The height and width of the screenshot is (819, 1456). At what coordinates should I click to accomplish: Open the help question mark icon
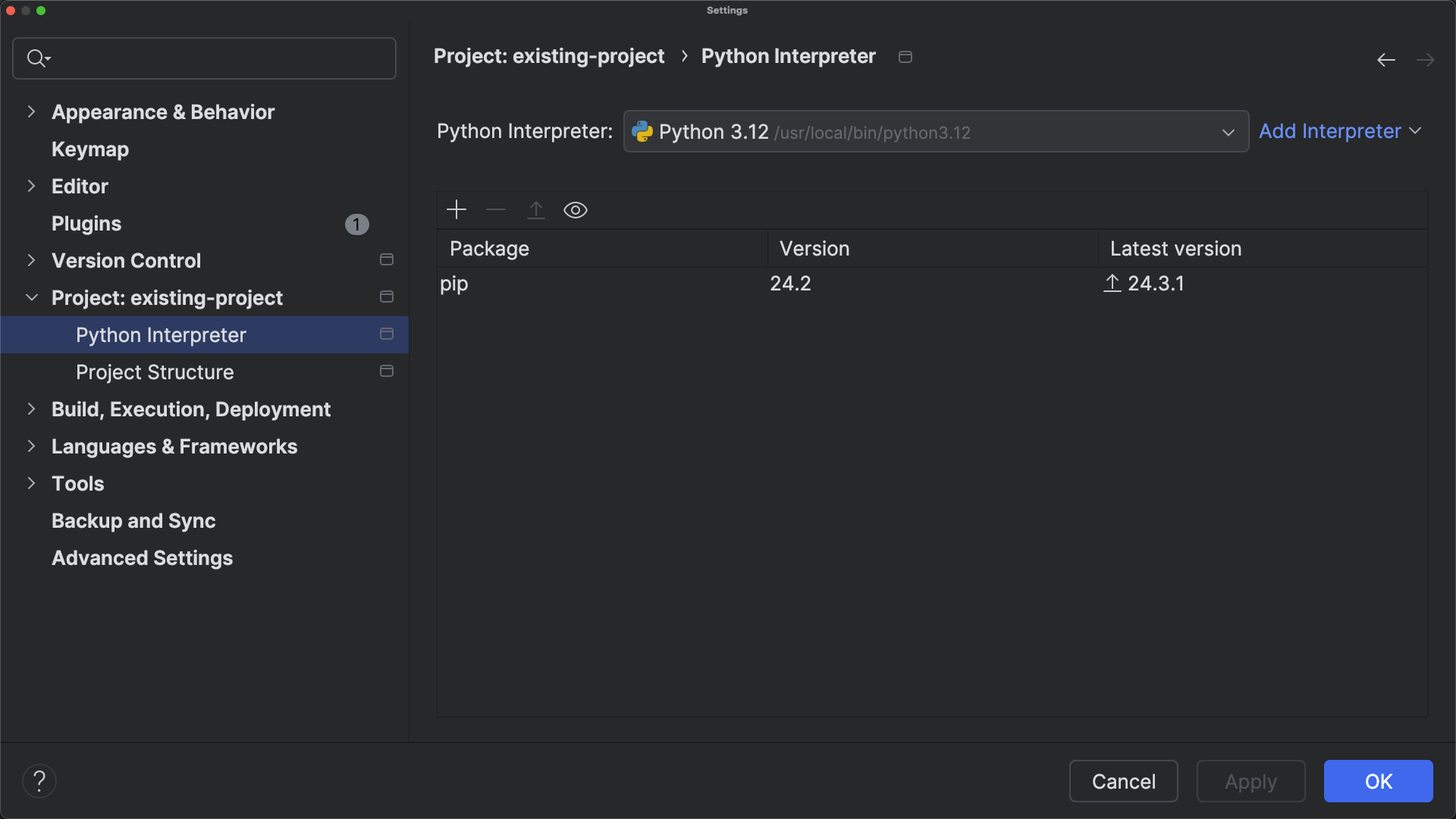(x=39, y=780)
